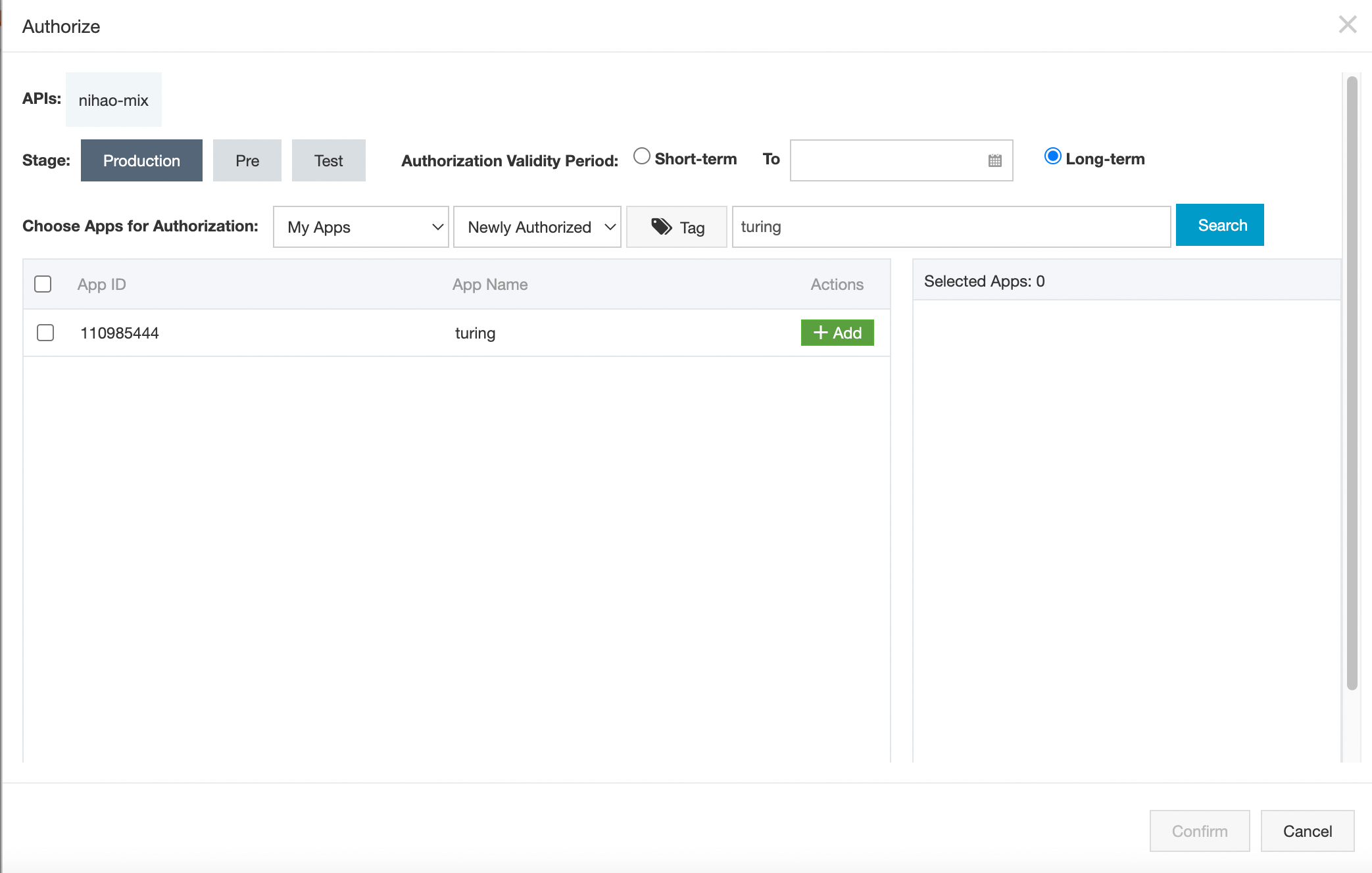Select the Production stage
This screenshot has height=873, width=1372.
[x=141, y=160]
